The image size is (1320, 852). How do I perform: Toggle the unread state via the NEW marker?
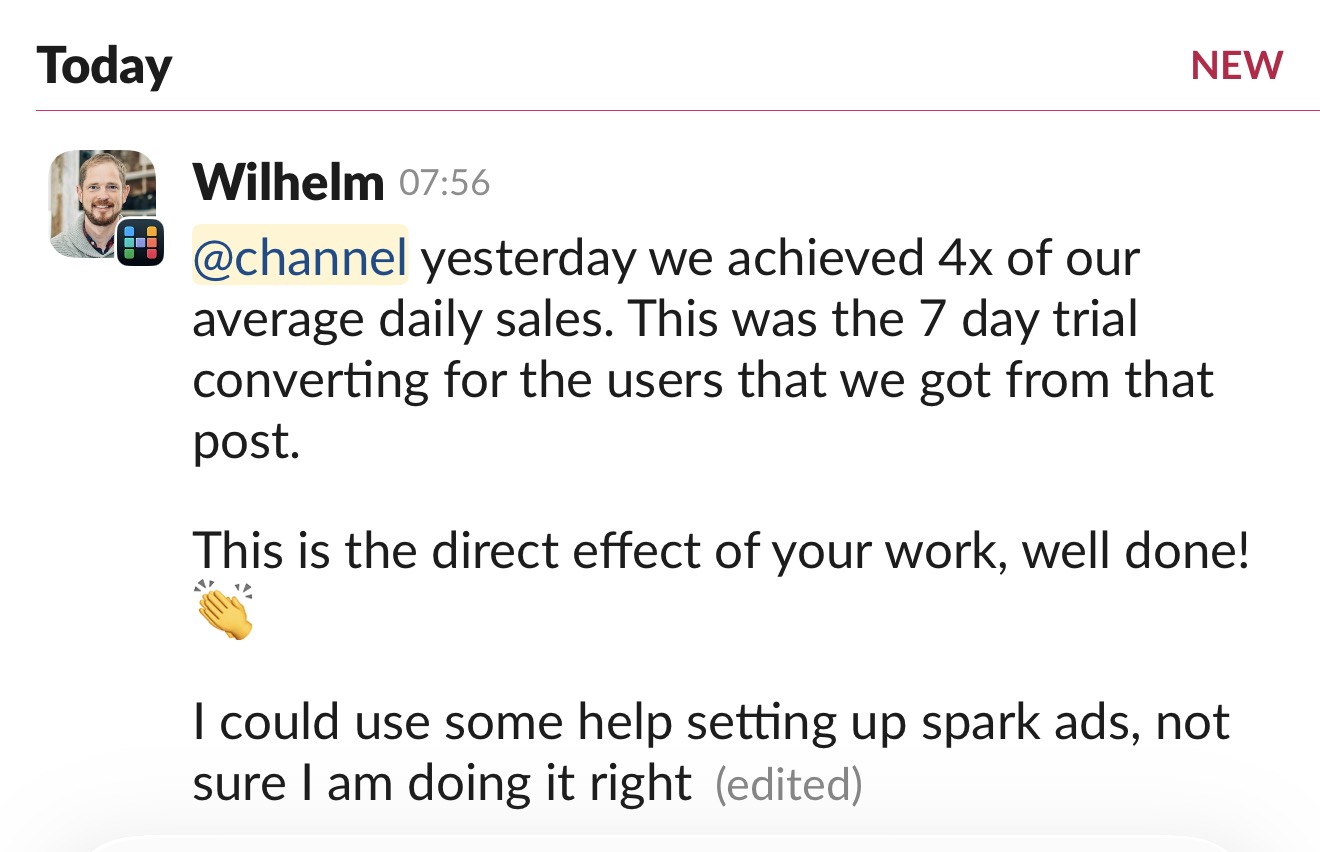point(1237,64)
